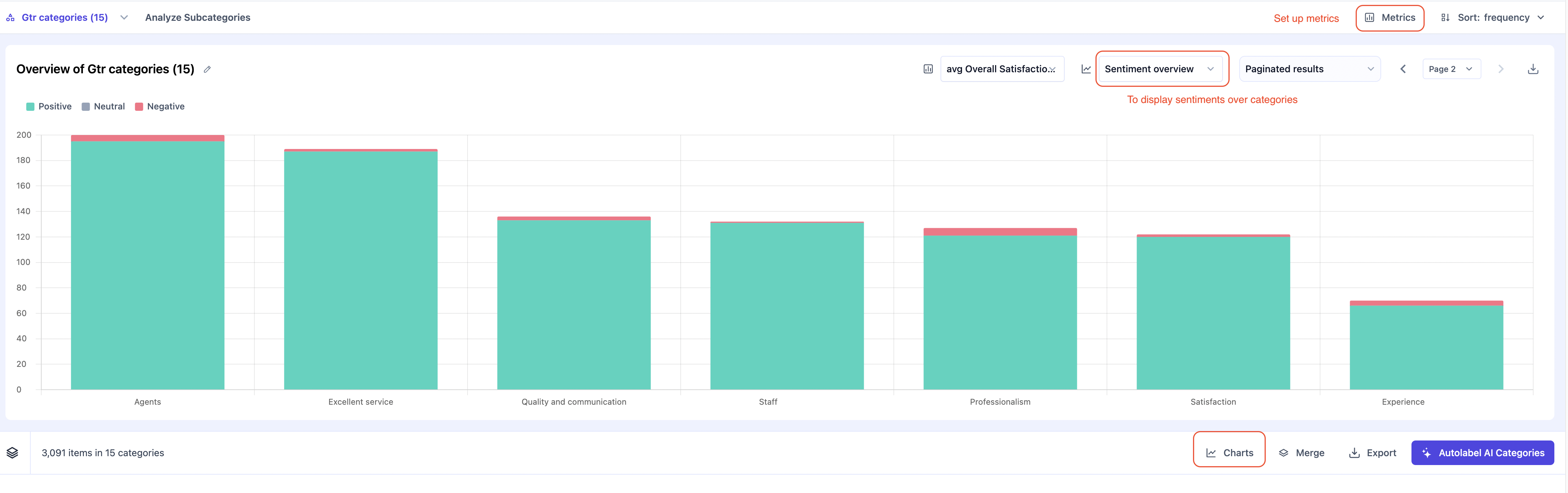Viewport: 1568px width, 493px height.
Task: Click the metric chart icon left of avg Overall Satisfaction
Action: pyautogui.click(x=928, y=70)
